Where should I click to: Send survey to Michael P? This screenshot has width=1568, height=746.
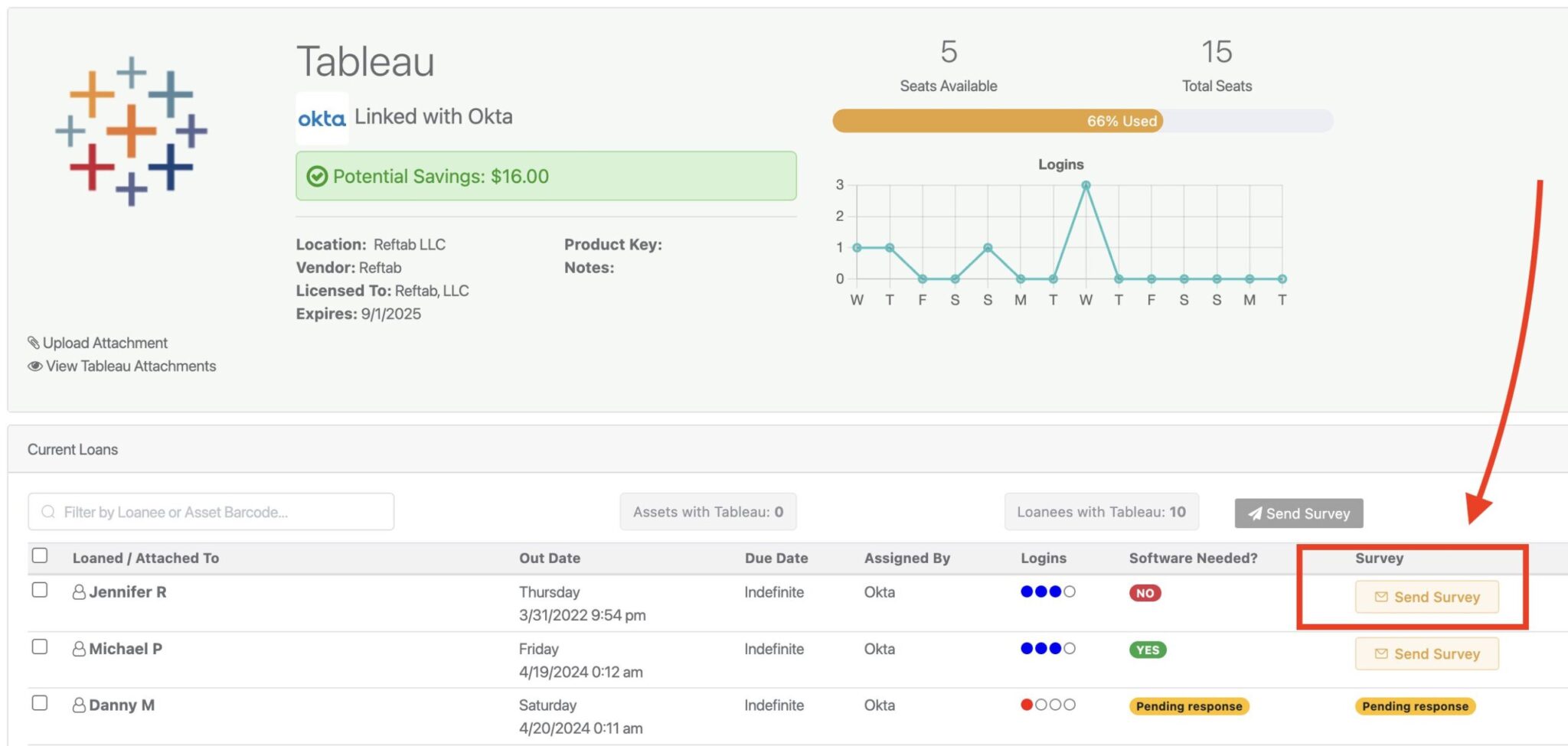[x=1426, y=653]
